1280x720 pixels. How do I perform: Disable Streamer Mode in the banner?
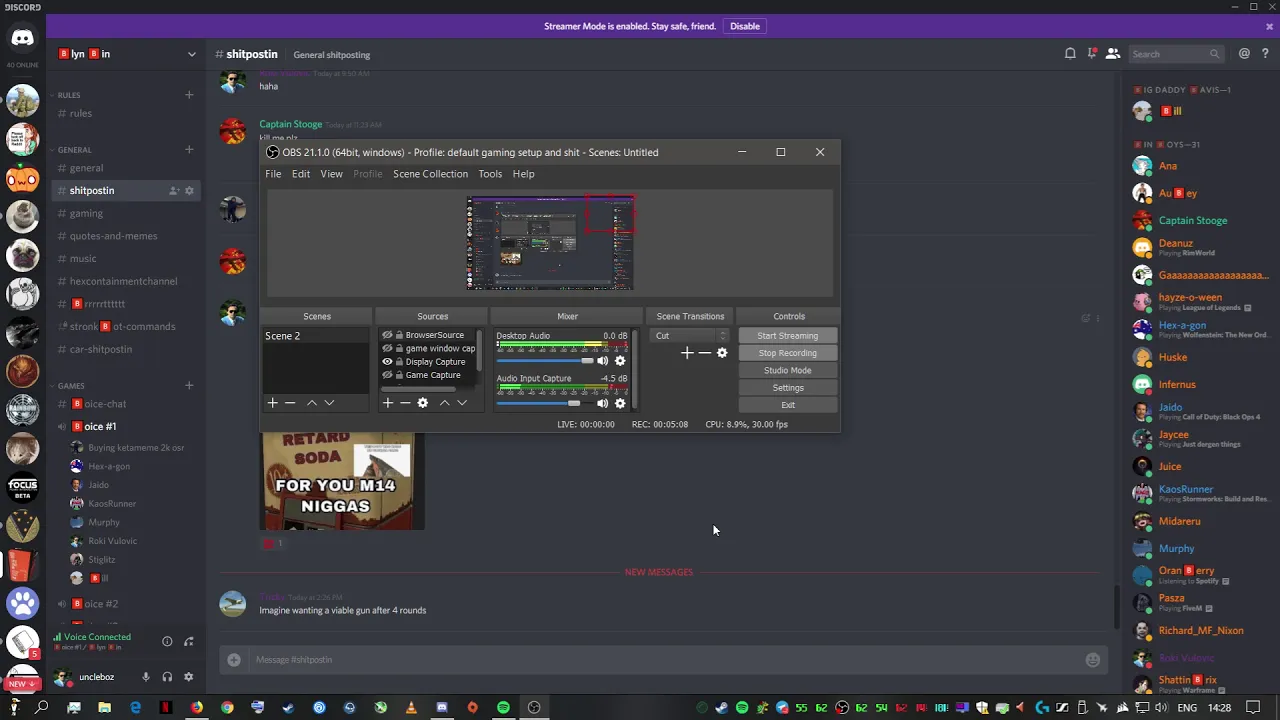click(x=745, y=26)
